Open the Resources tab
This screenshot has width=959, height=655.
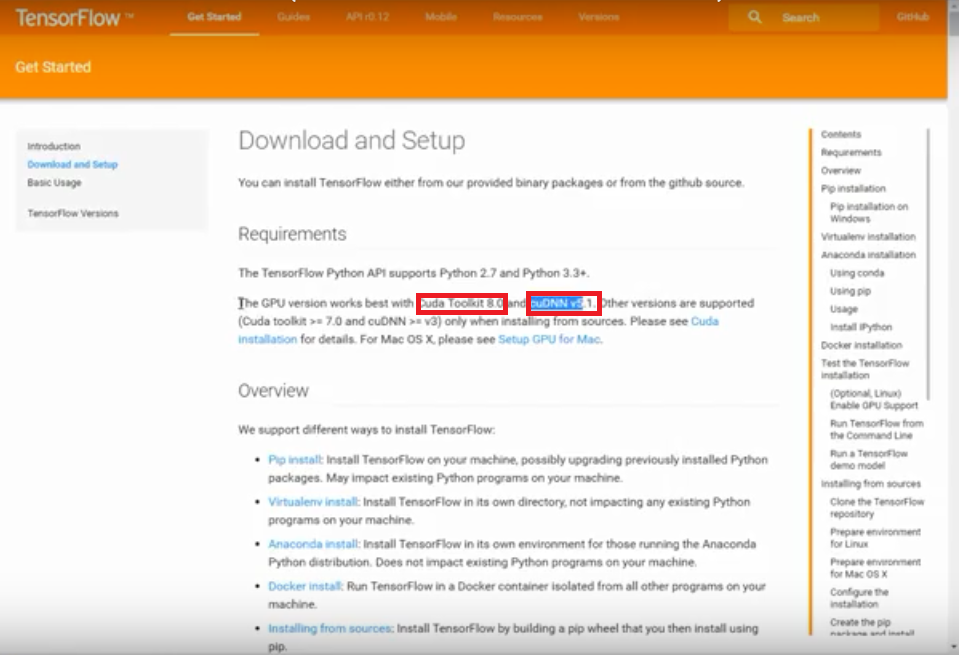click(517, 17)
